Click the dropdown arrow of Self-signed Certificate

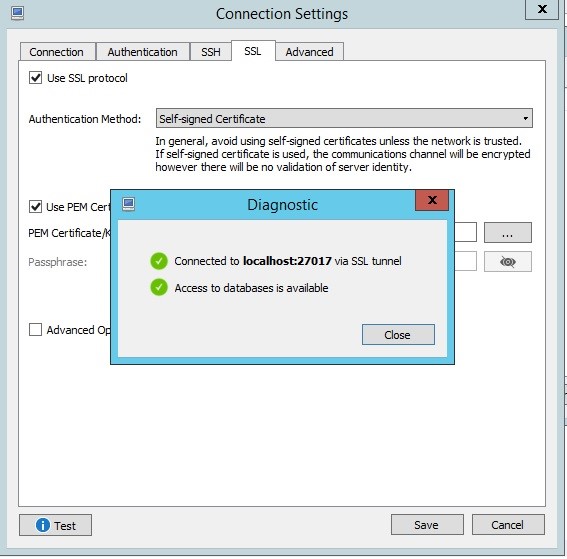coord(525,118)
